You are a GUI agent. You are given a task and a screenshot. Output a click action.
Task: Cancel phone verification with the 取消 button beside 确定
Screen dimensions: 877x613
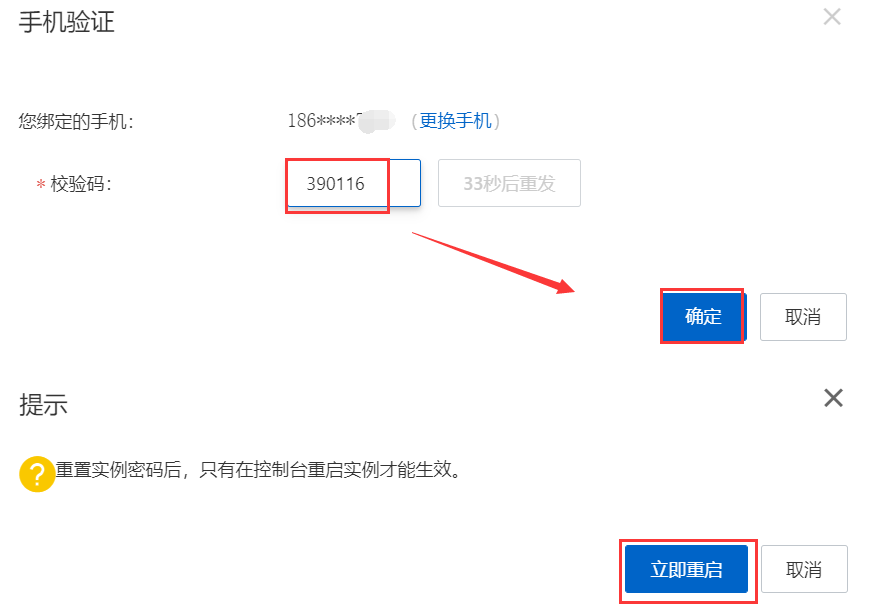coord(803,317)
